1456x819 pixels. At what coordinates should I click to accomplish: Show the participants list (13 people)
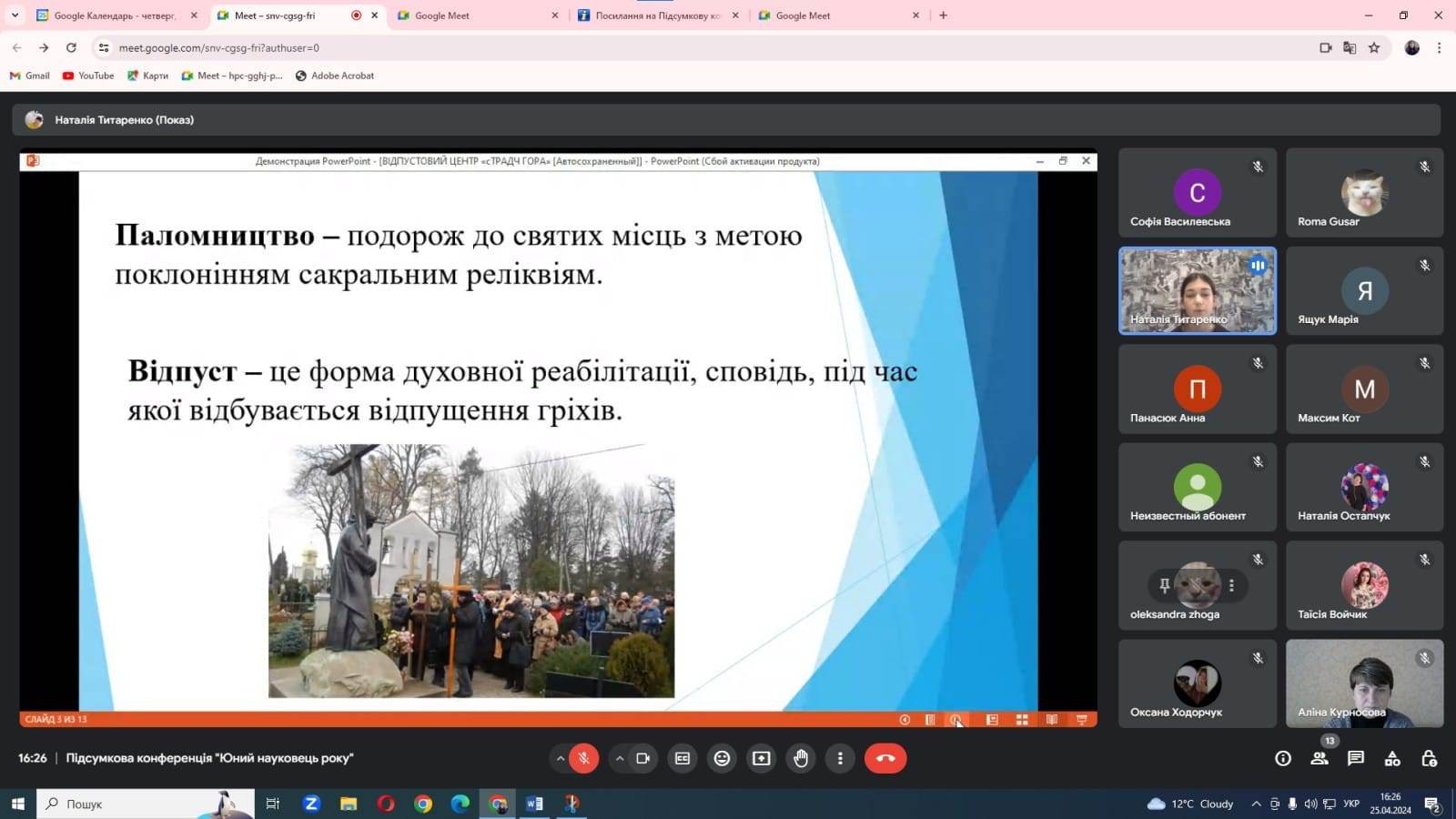point(1319,758)
